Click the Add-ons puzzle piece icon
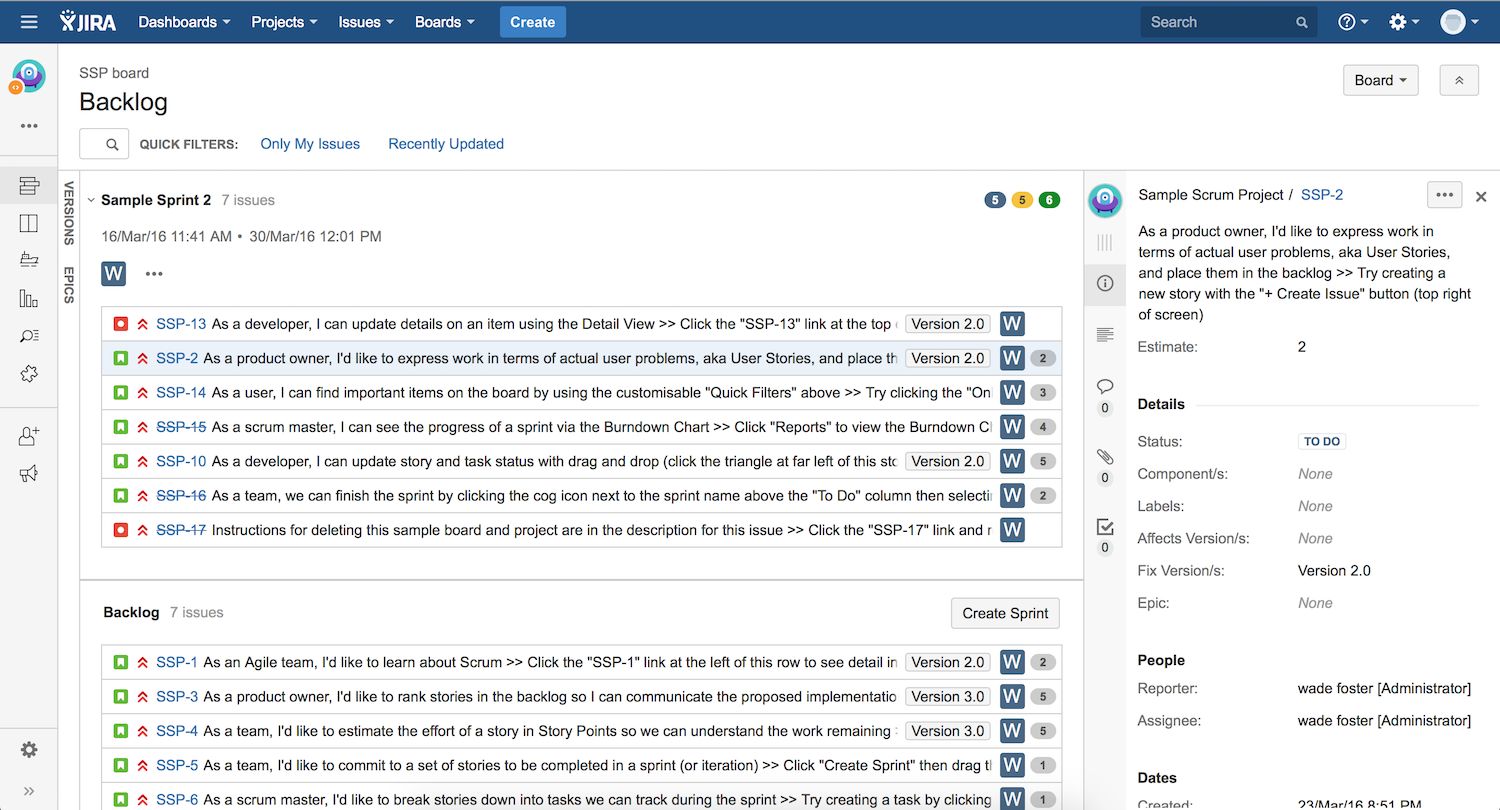 click(29, 373)
